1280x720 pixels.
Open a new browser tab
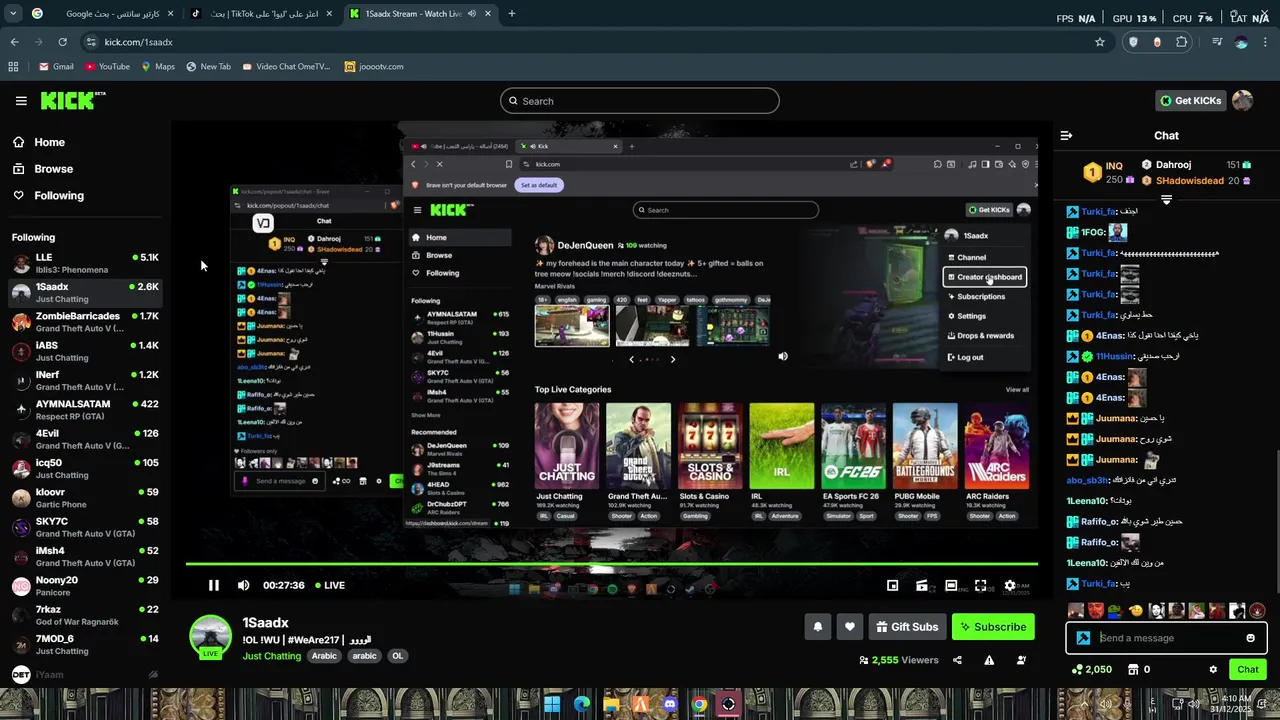(511, 14)
